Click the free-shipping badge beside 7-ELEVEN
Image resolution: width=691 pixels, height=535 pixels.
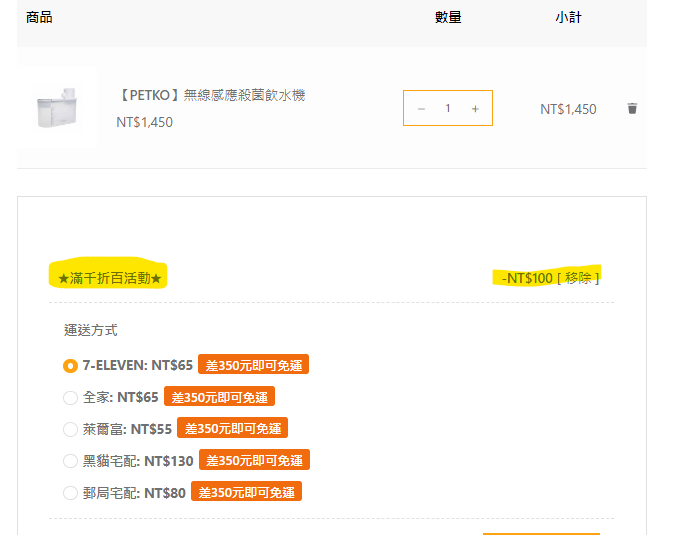tap(253, 365)
